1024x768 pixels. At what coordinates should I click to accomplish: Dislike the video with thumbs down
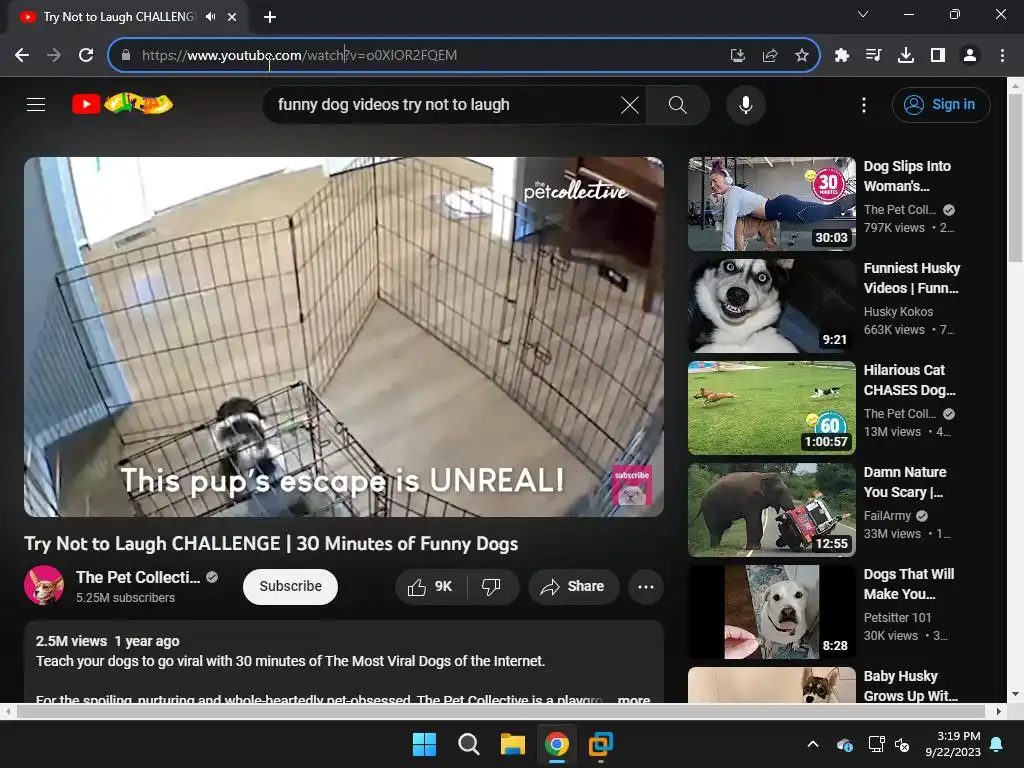492,586
